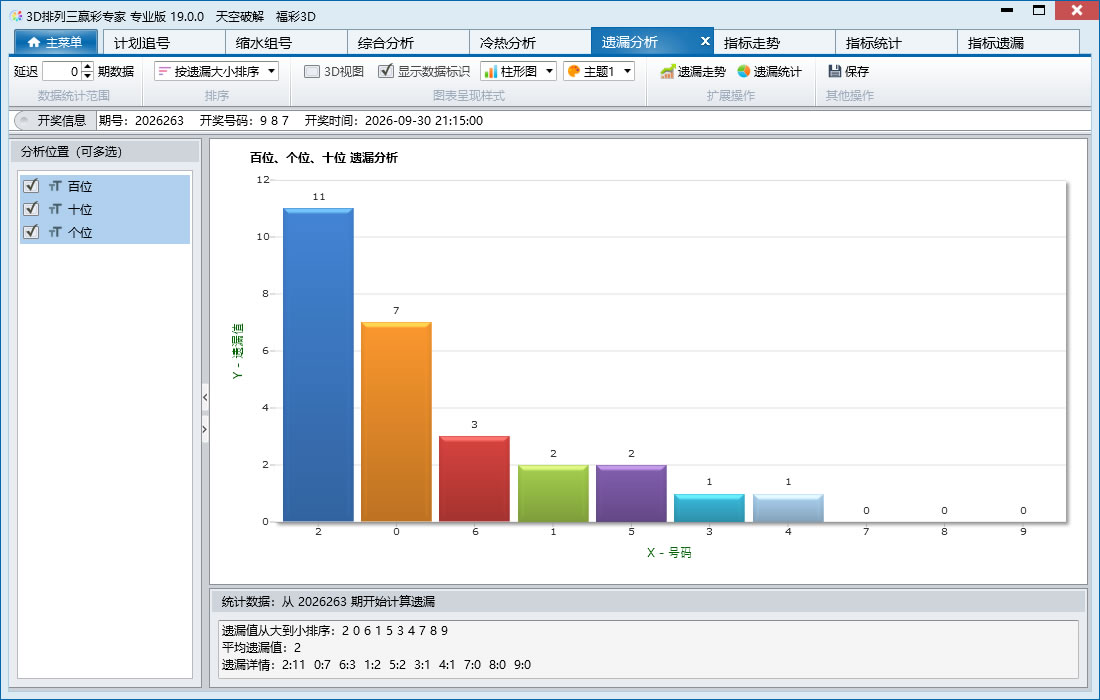Uncheck the 百位 position checkbox
Image resolution: width=1100 pixels, height=700 pixels.
coord(31,186)
